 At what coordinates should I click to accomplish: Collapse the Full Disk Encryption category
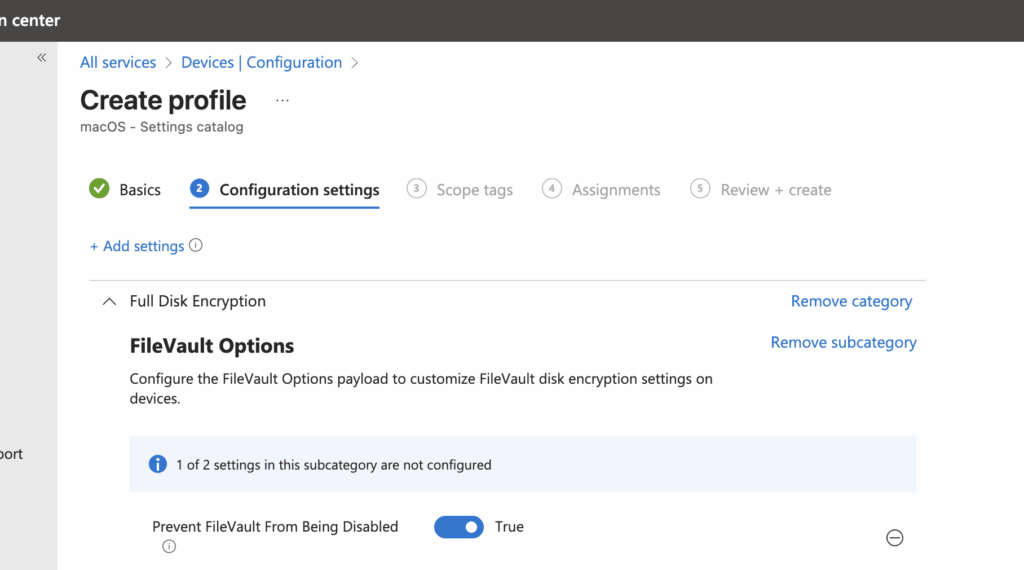[x=110, y=301]
